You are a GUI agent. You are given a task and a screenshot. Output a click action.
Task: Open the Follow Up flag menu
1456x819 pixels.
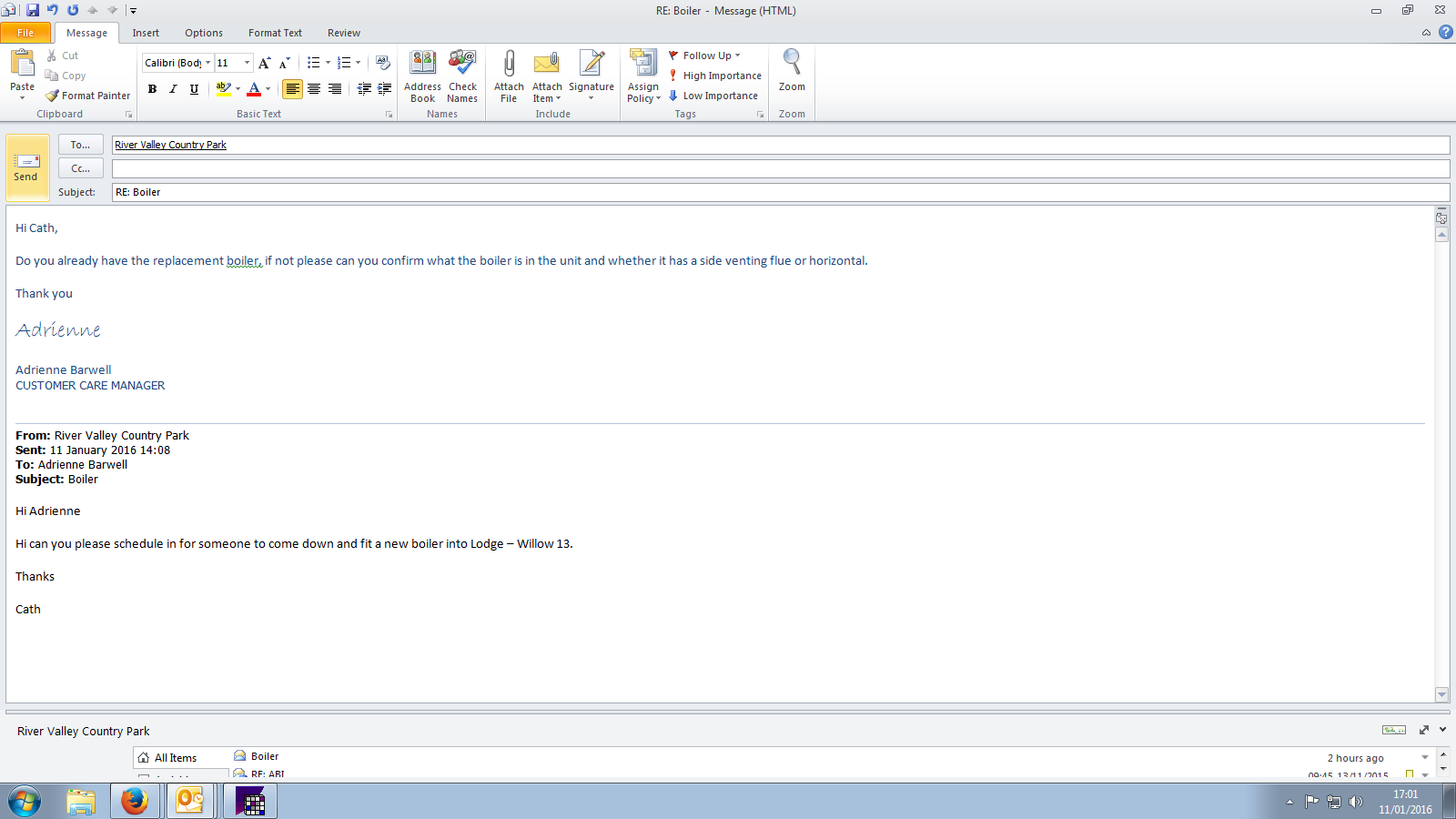point(705,56)
